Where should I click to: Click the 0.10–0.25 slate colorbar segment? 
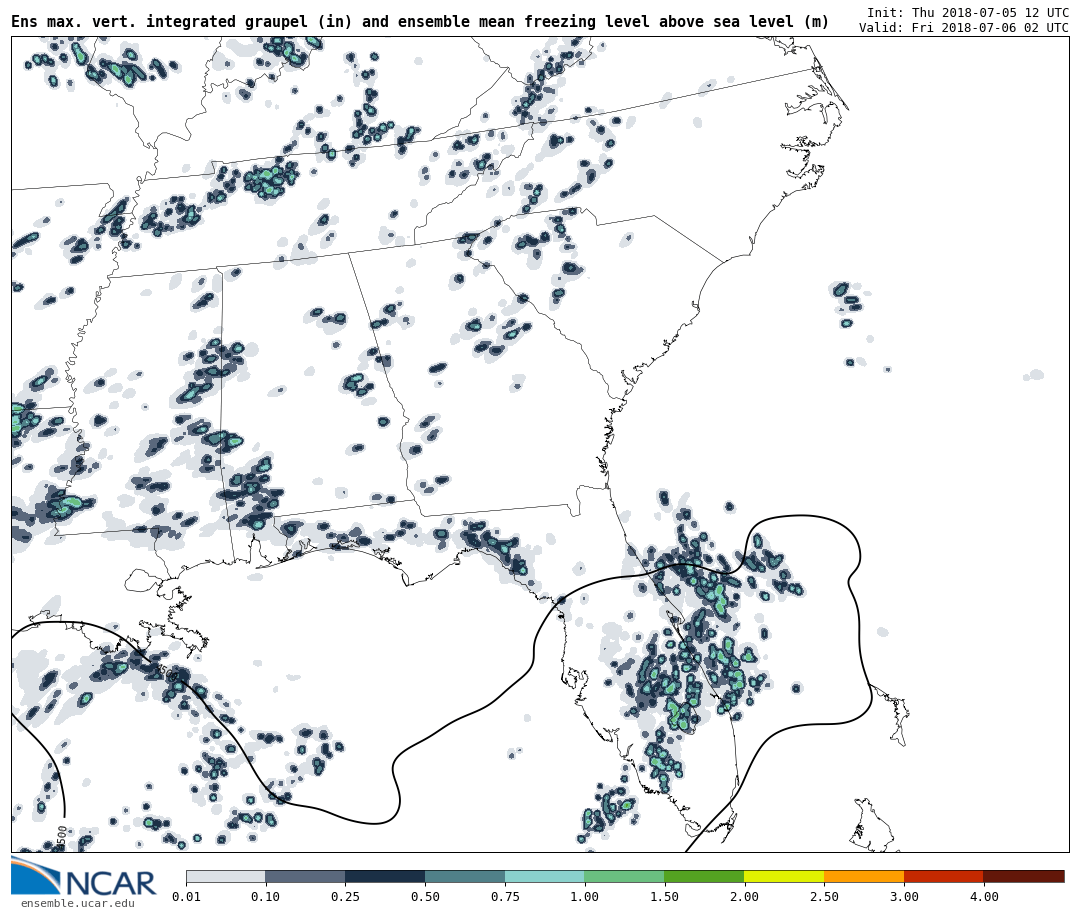[x=305, y=876]
